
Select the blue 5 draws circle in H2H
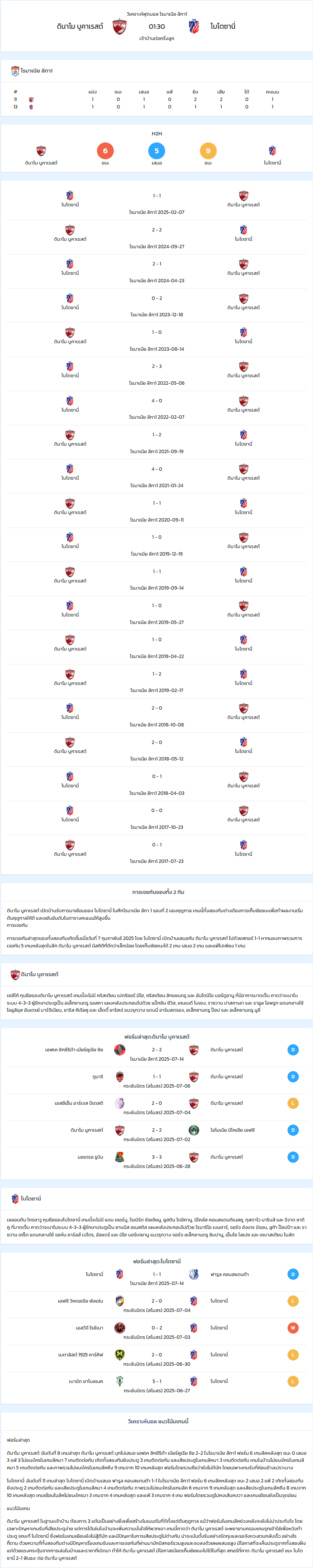tap(157, 151)
